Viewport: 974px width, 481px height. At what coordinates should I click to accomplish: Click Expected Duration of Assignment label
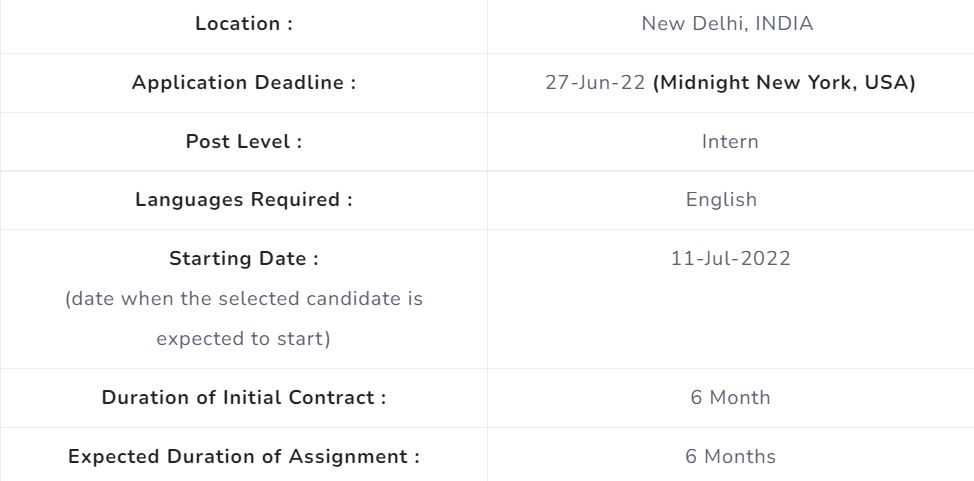244,457
